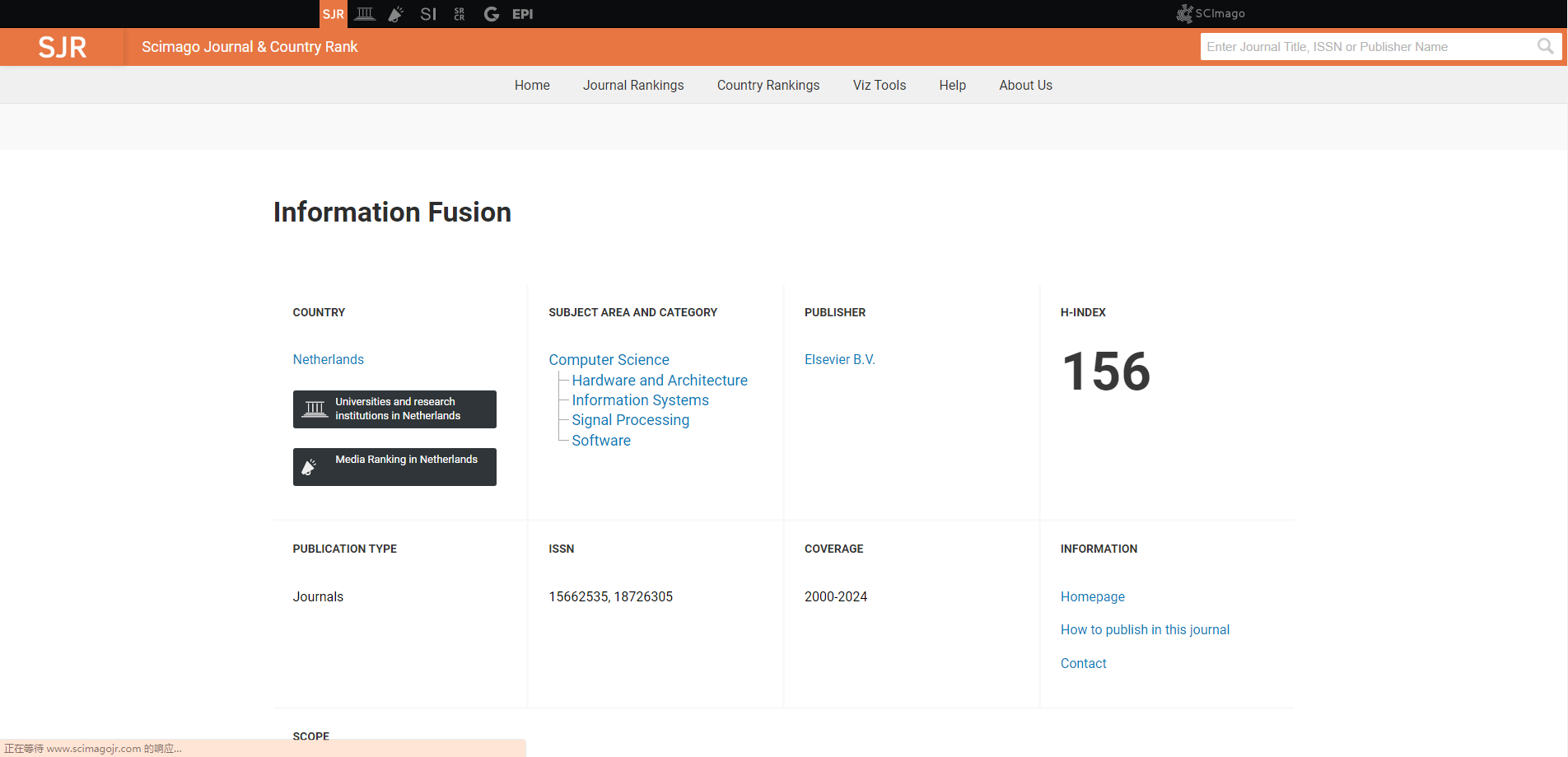Click Media Ranking in Netherlands button
This screenshot has height=757, width=1568.
(394, 467)
